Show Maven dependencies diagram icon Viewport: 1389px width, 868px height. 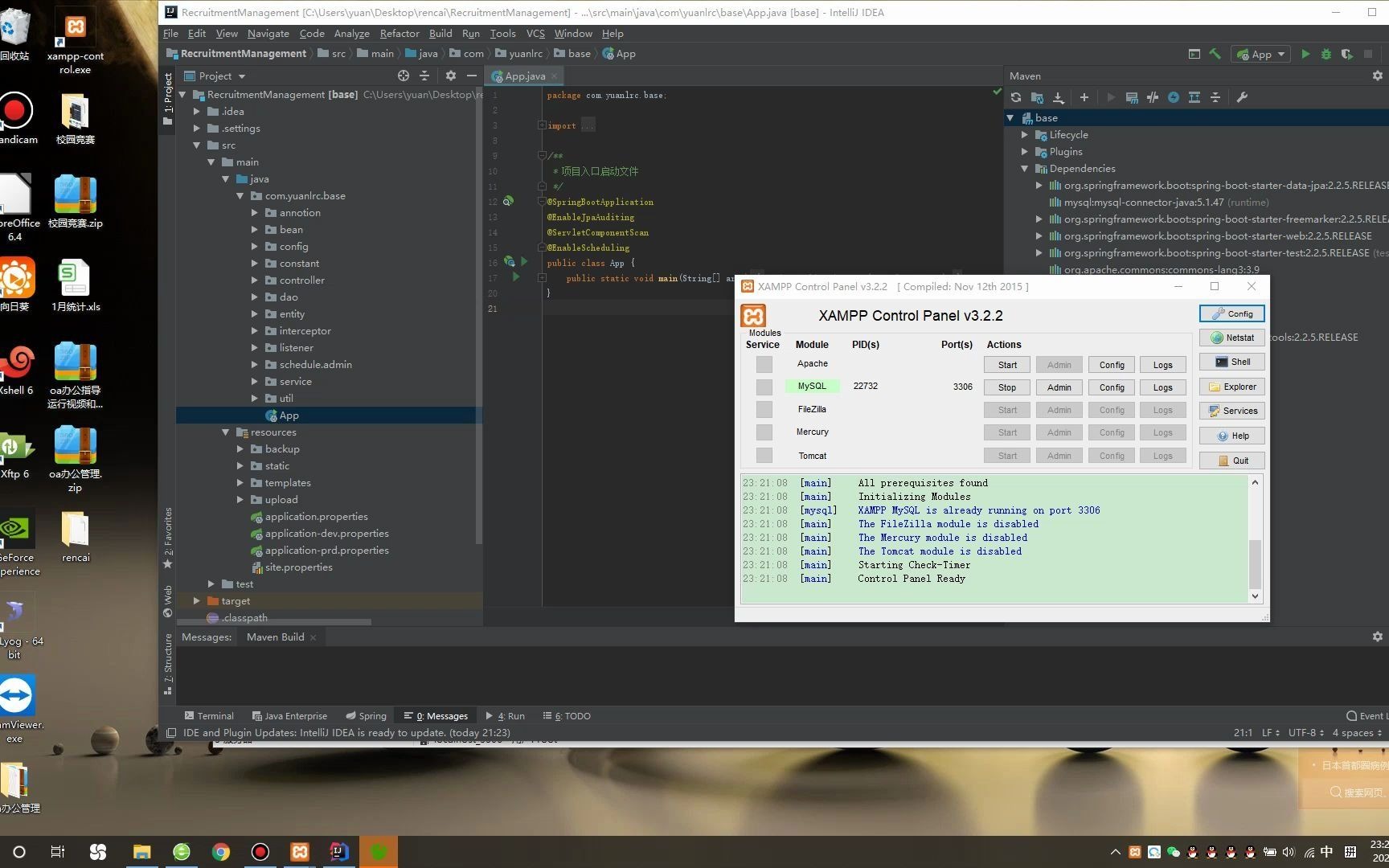(x=1194, y=97)
